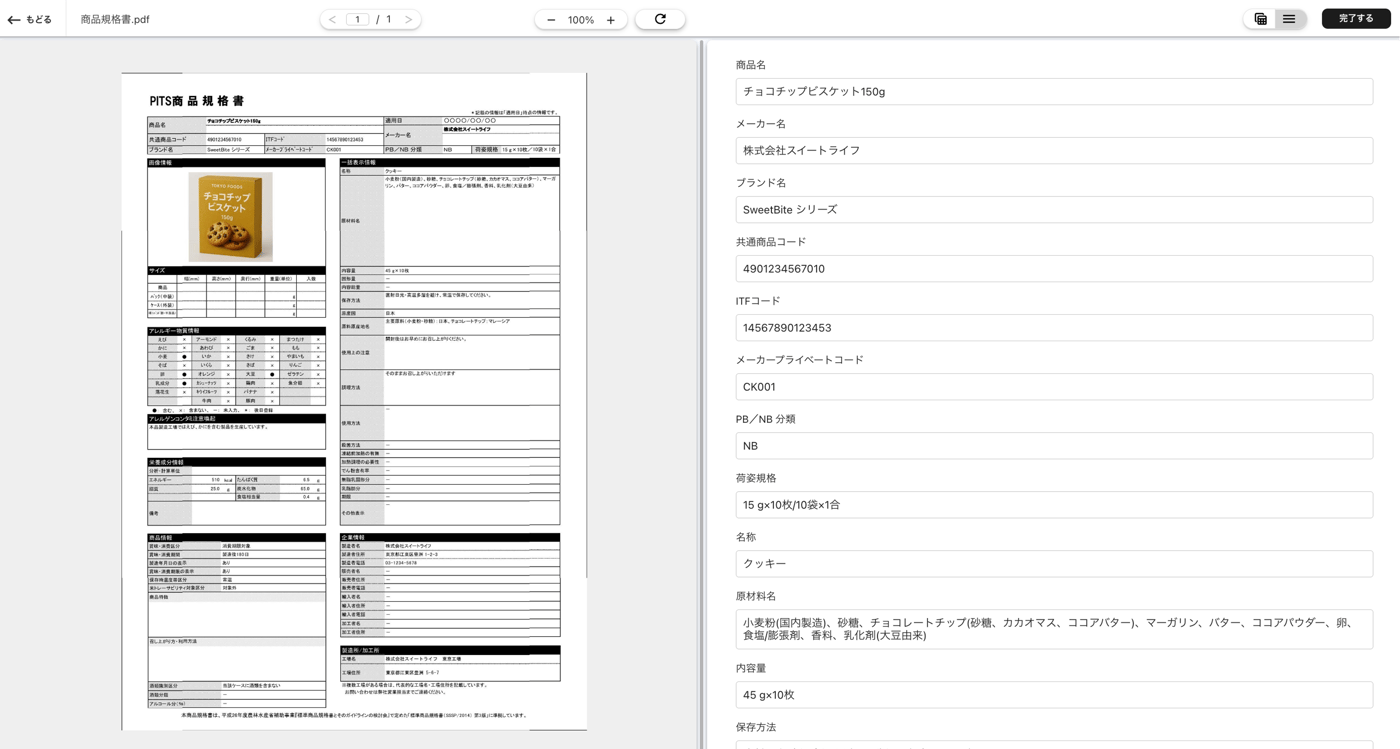This screenshot has height=749, width=1400.
Task: Edit the current page number field
Action: (x=357, y=19)
